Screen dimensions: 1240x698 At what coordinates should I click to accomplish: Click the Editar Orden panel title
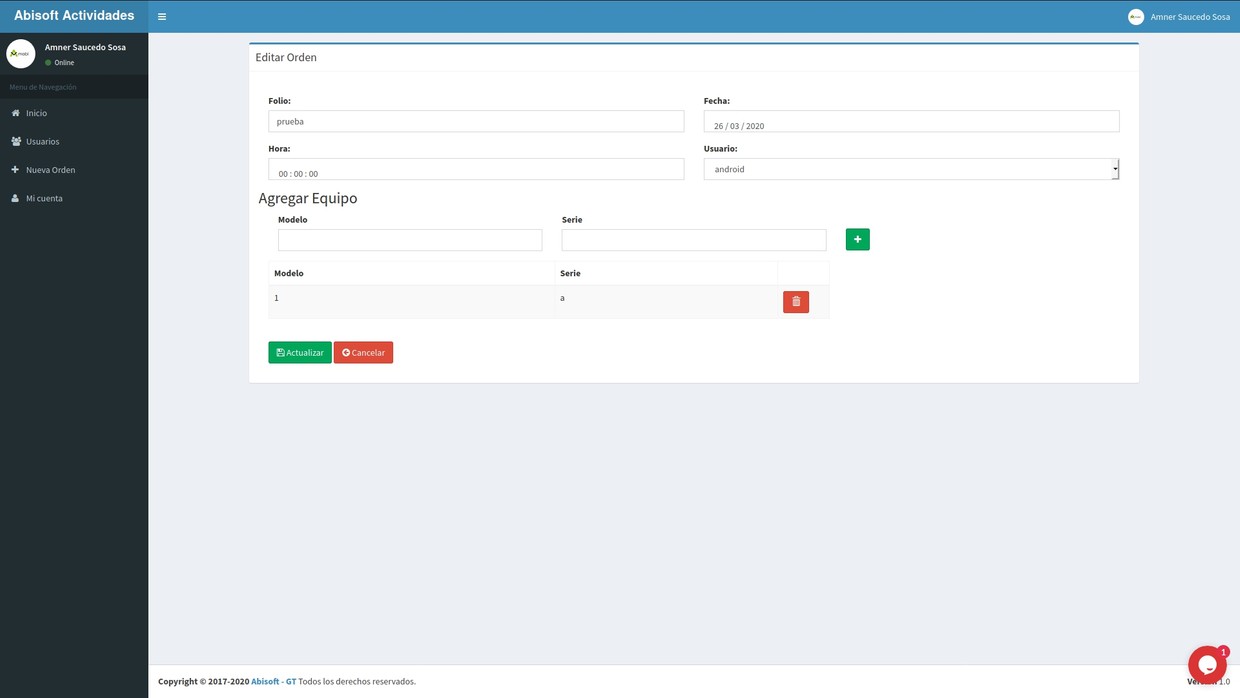coord(286,57)
